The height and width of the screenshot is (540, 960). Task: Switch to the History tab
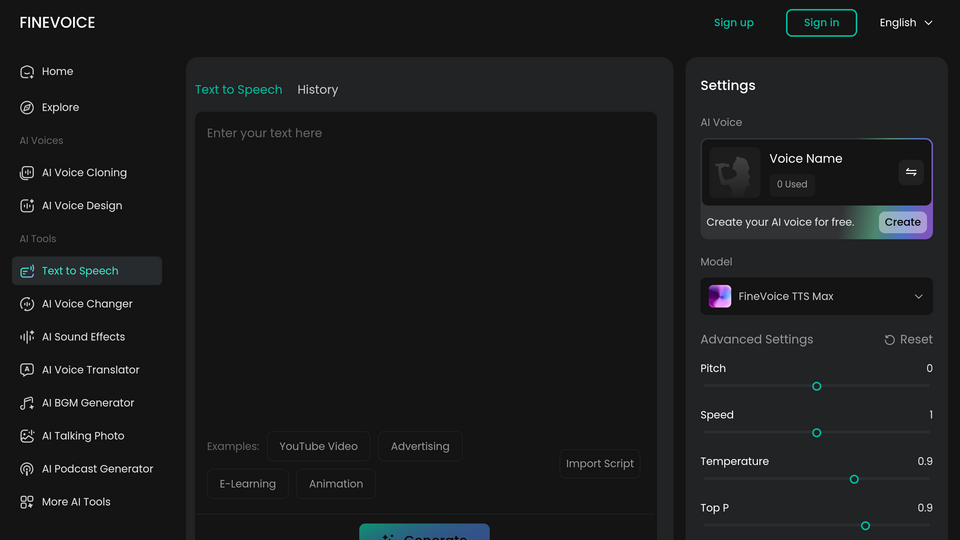[x=318, y=89]
